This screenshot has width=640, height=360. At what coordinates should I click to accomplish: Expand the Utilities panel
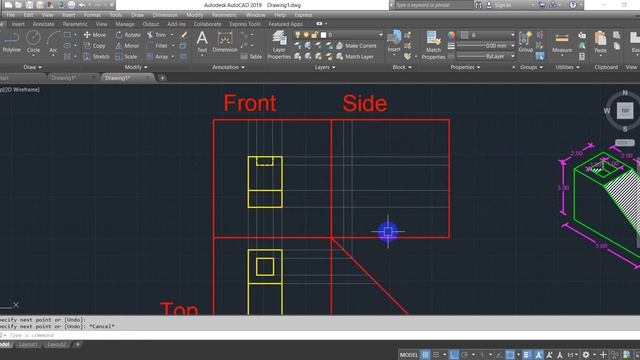567,67
